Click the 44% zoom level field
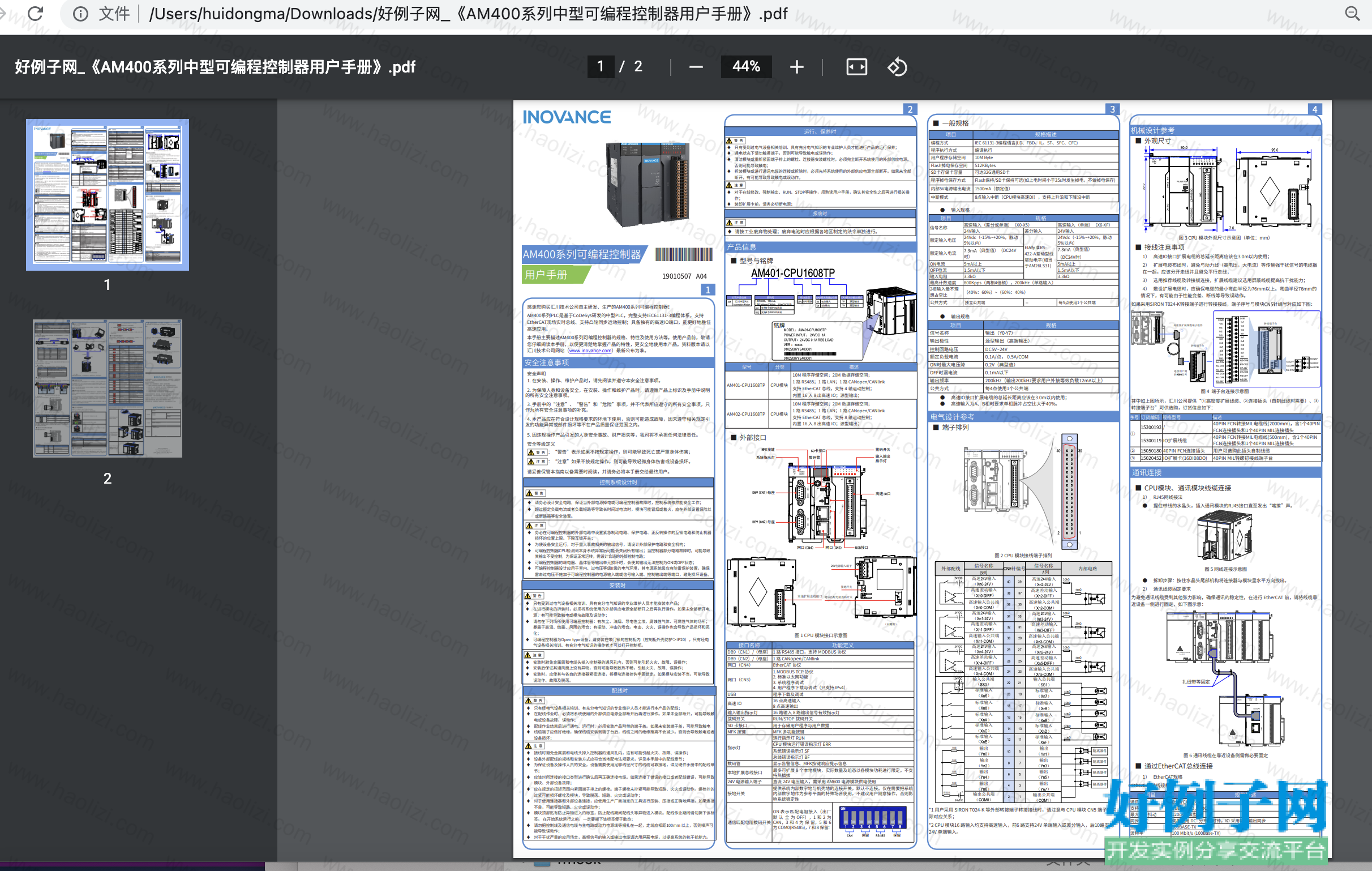The image size is (1372, 871). tap(746, 67)
